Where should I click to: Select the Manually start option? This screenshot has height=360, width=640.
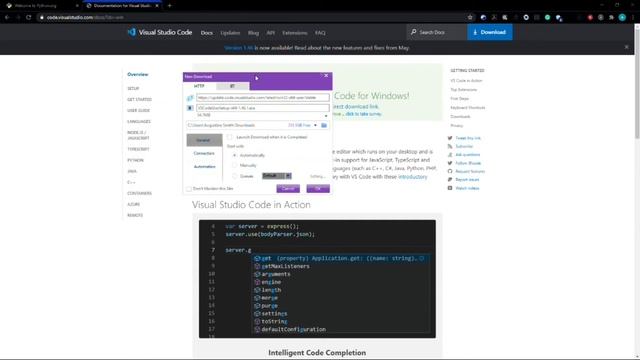pos(234,165)
